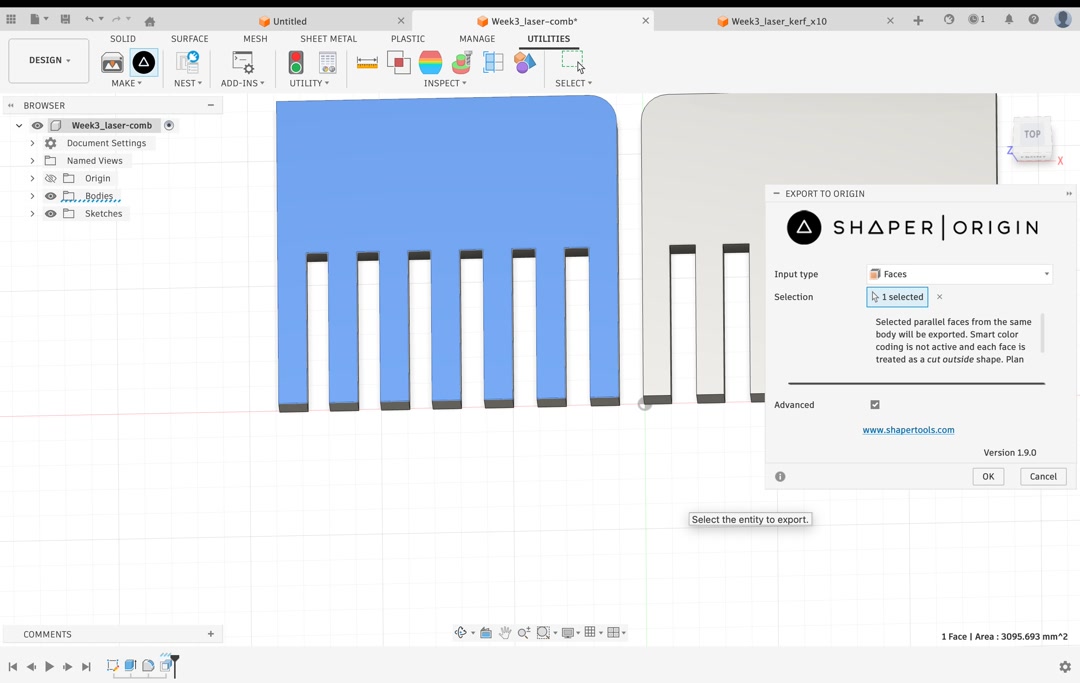Viewport: 1080px width, 683px height.
Task: Click the Fit zoom window icon
Action: click(543, 632)
